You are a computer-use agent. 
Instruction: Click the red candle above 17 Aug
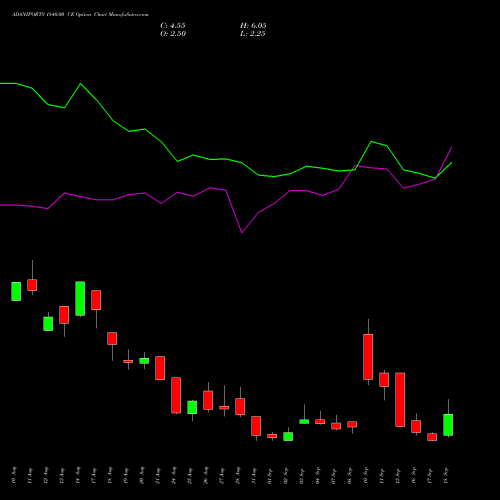click(x=96, y=300)
